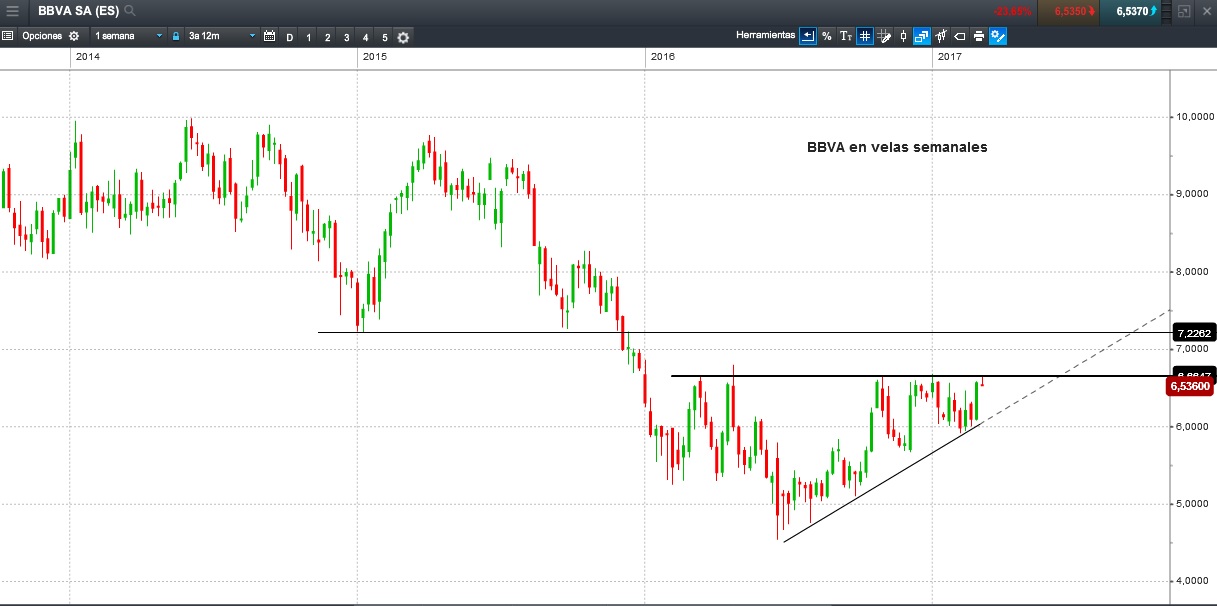Select the price label tag tool
1217x606 pixels.
(x=960, y=36)
